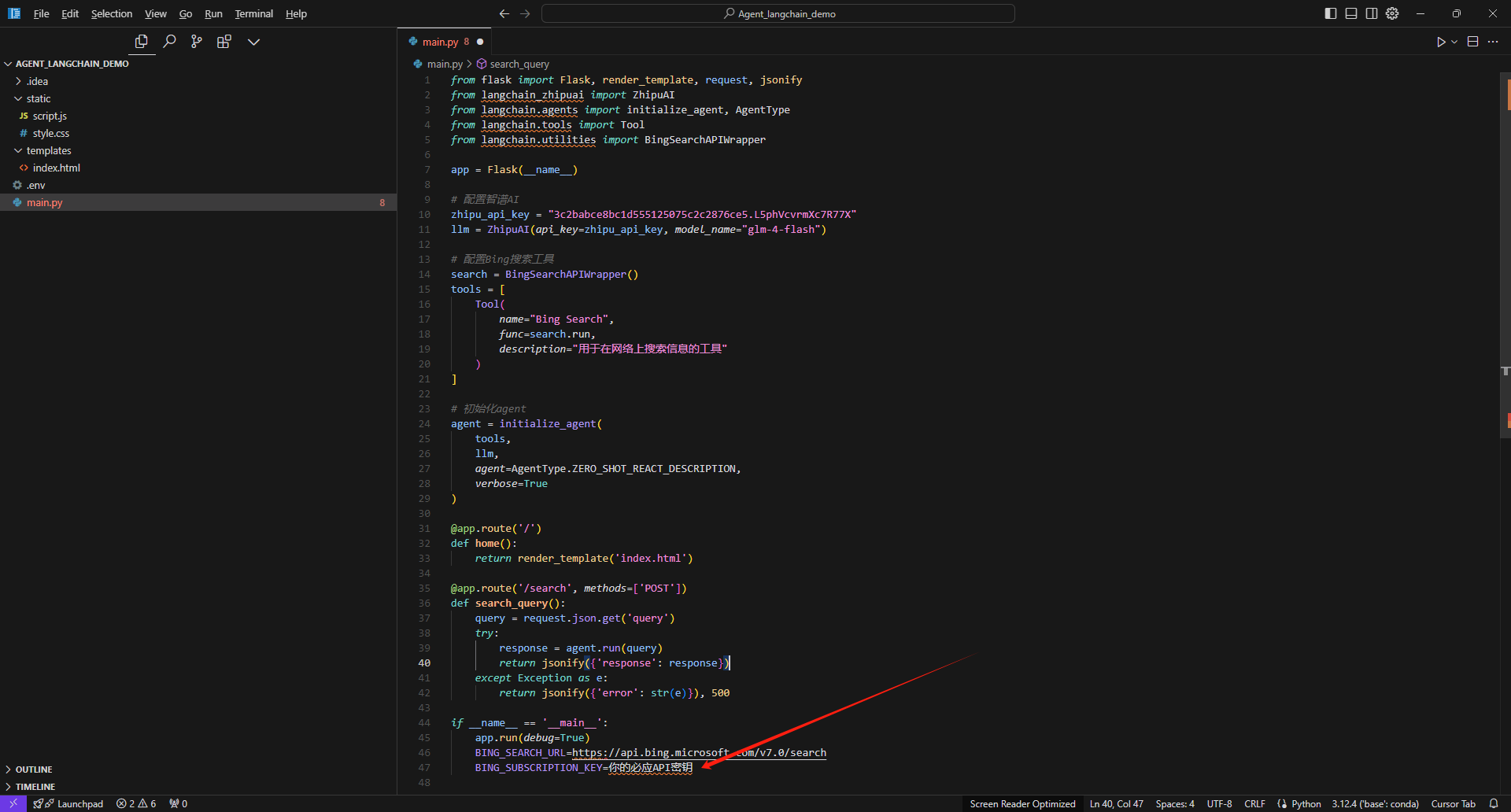This screenshot has width=1511, height=812.
Task: Open the Search view icon
Action: (x=169, y=42)
